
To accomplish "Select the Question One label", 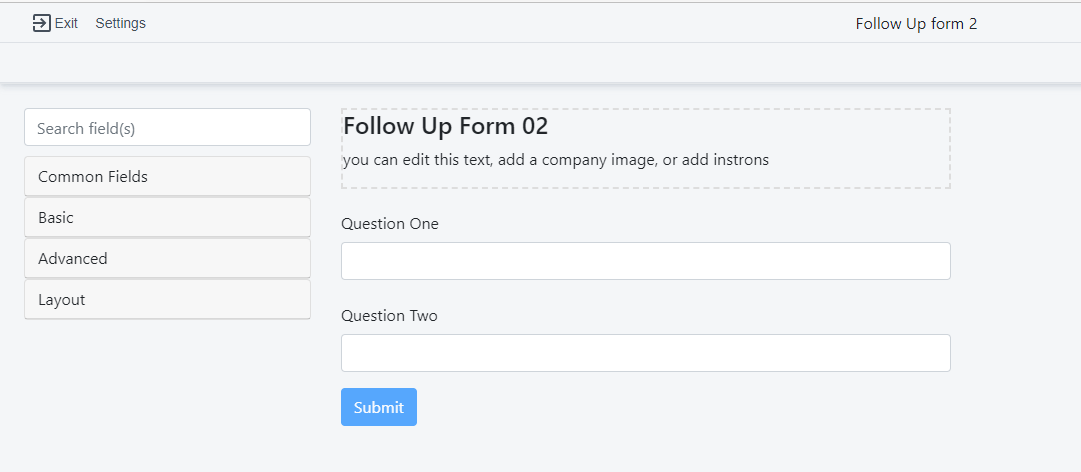I will (390, 224).
